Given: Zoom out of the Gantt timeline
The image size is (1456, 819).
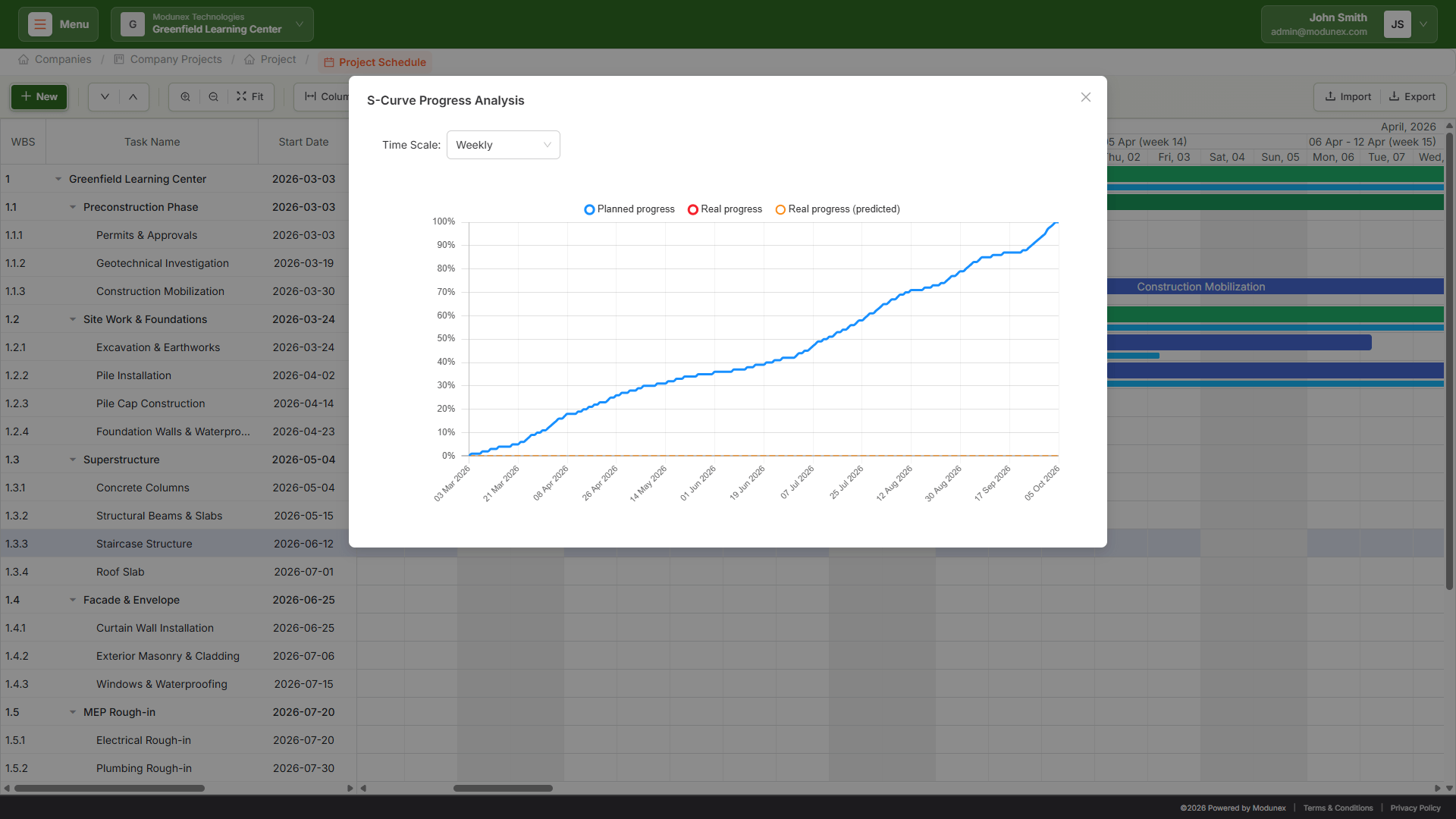Looking at the screenshot, I should point(213,96).
